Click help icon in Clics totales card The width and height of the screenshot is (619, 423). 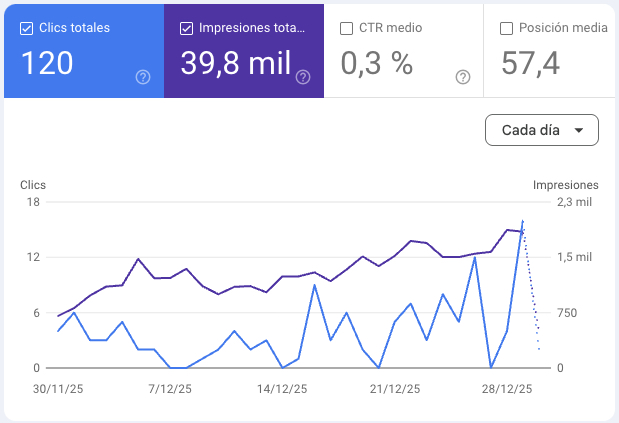[x=143, y=77]
